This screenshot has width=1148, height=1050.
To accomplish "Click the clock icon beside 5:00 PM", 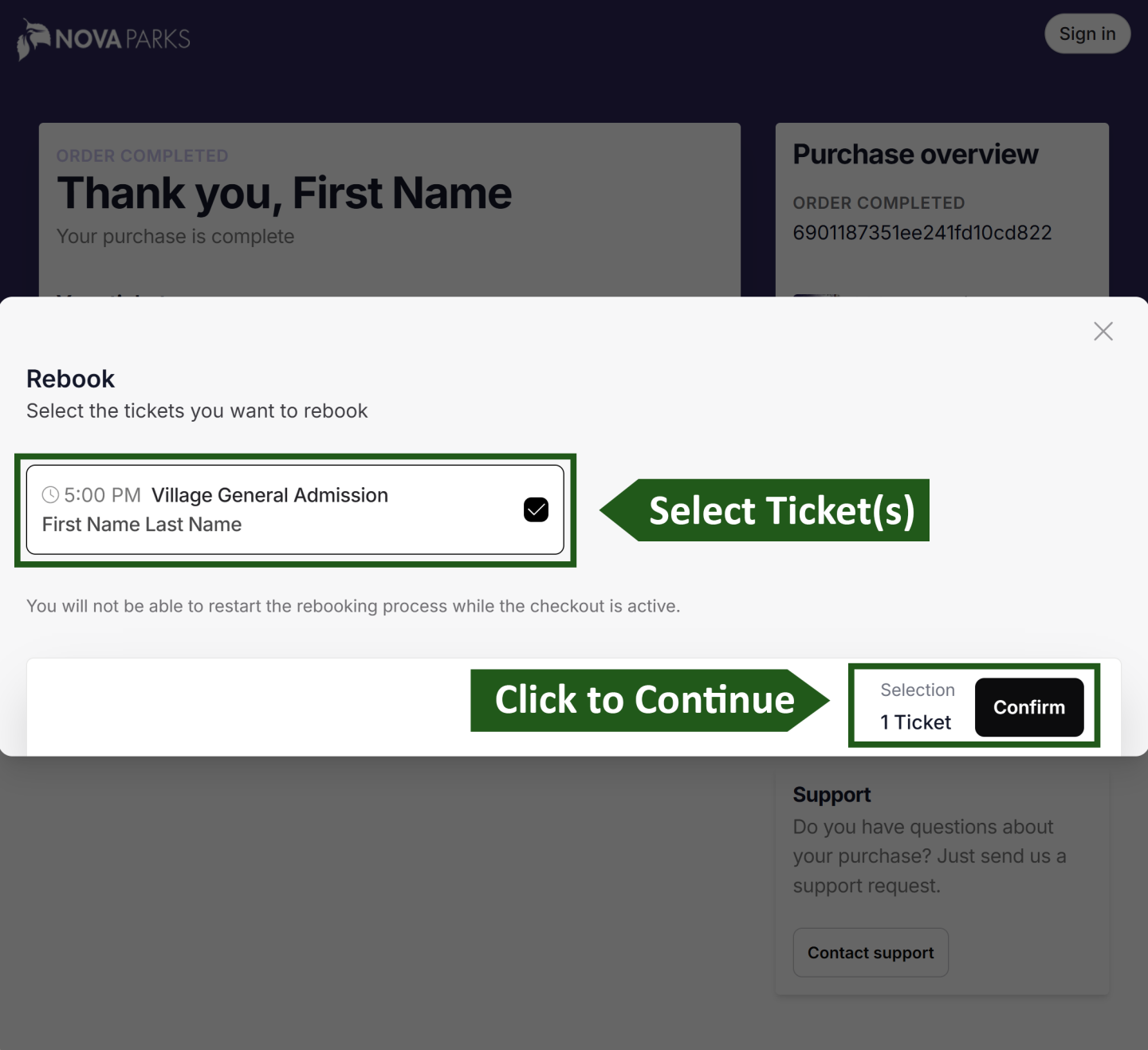I will pos(49,494).
